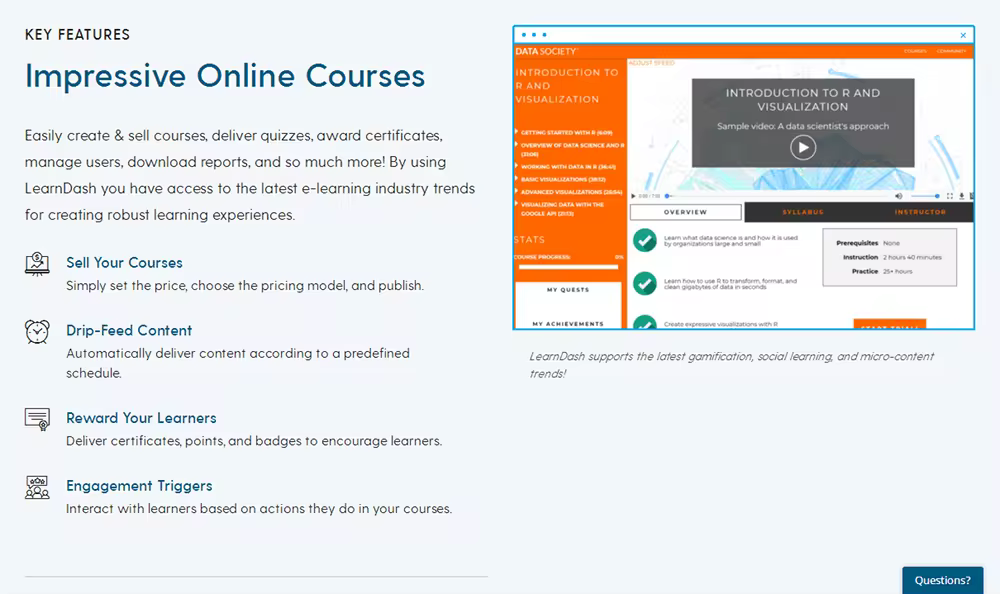The height and width of the screenshot is (594, 1000).
Task: Open Courses in the Data Society header
Action: click(x=915, y=51)
